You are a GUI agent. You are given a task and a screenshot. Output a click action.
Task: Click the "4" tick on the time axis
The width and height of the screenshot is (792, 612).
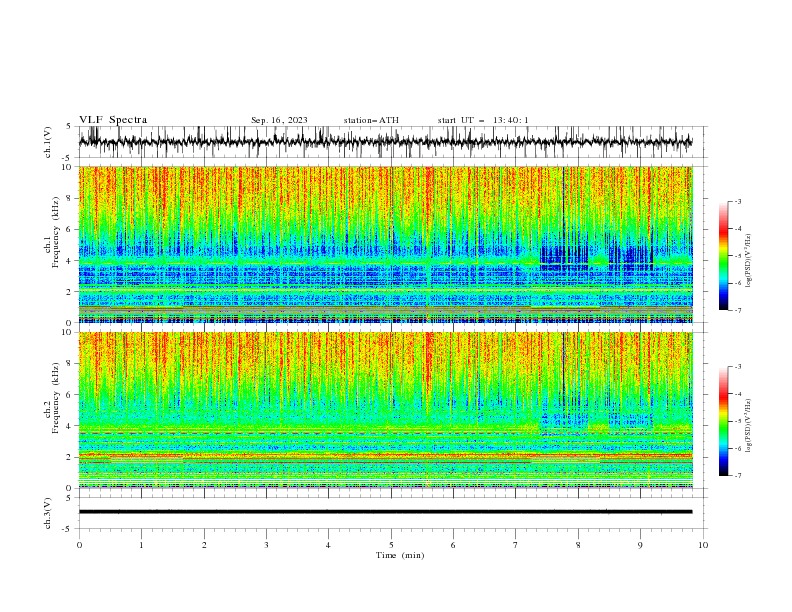(328, 545)
